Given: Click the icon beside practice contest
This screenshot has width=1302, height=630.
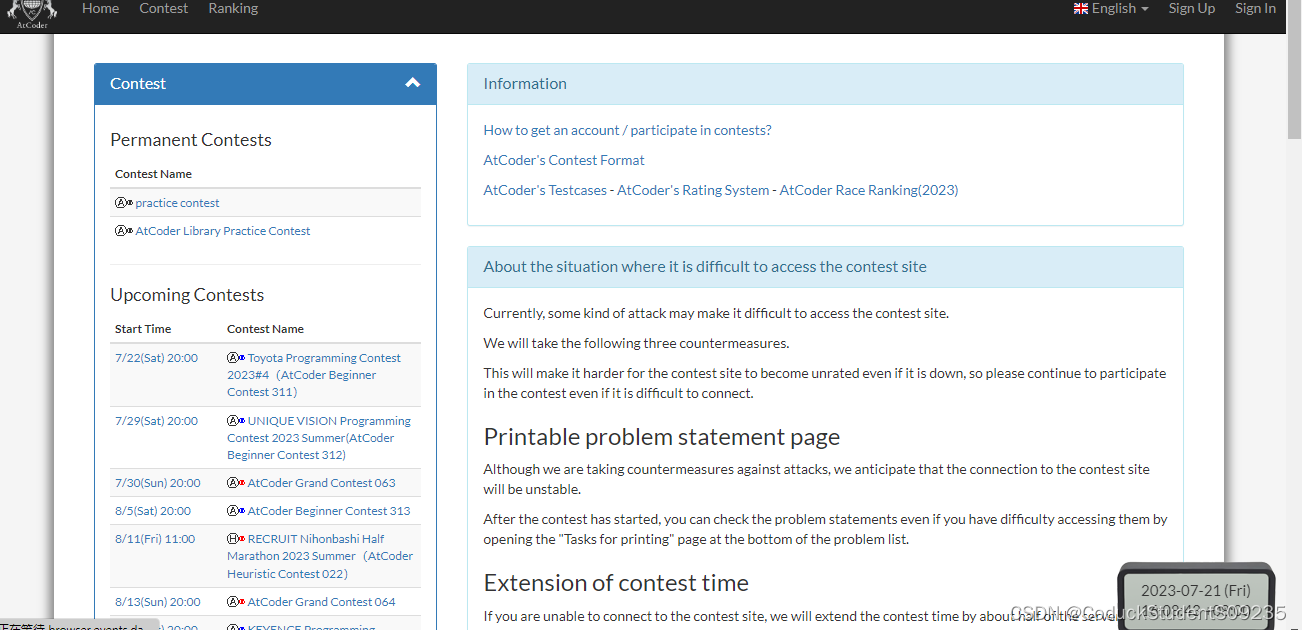Looking at the screenshot, I should pyautogui.click(x=124, y=203).
